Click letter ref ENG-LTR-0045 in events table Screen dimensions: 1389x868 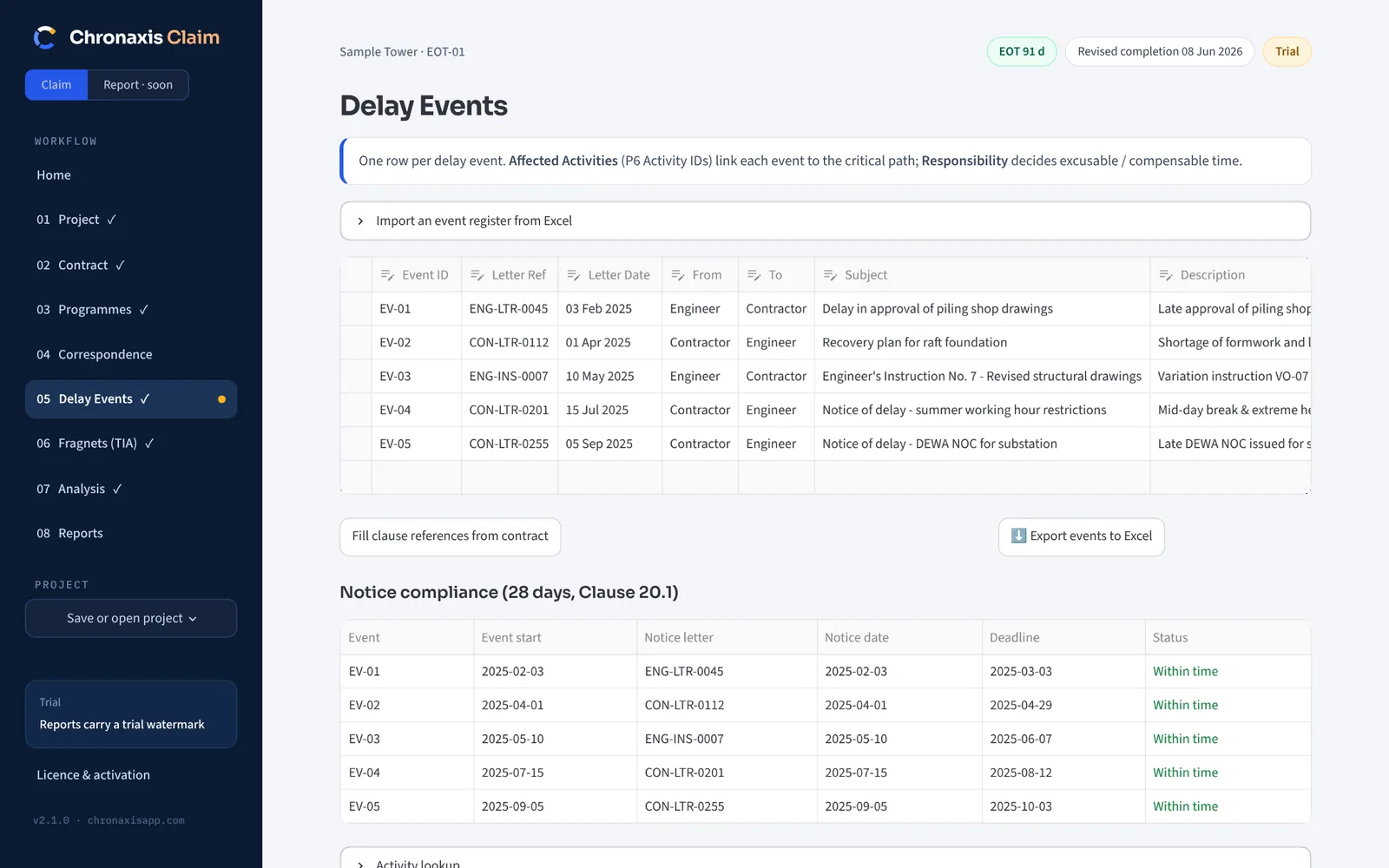509,309
